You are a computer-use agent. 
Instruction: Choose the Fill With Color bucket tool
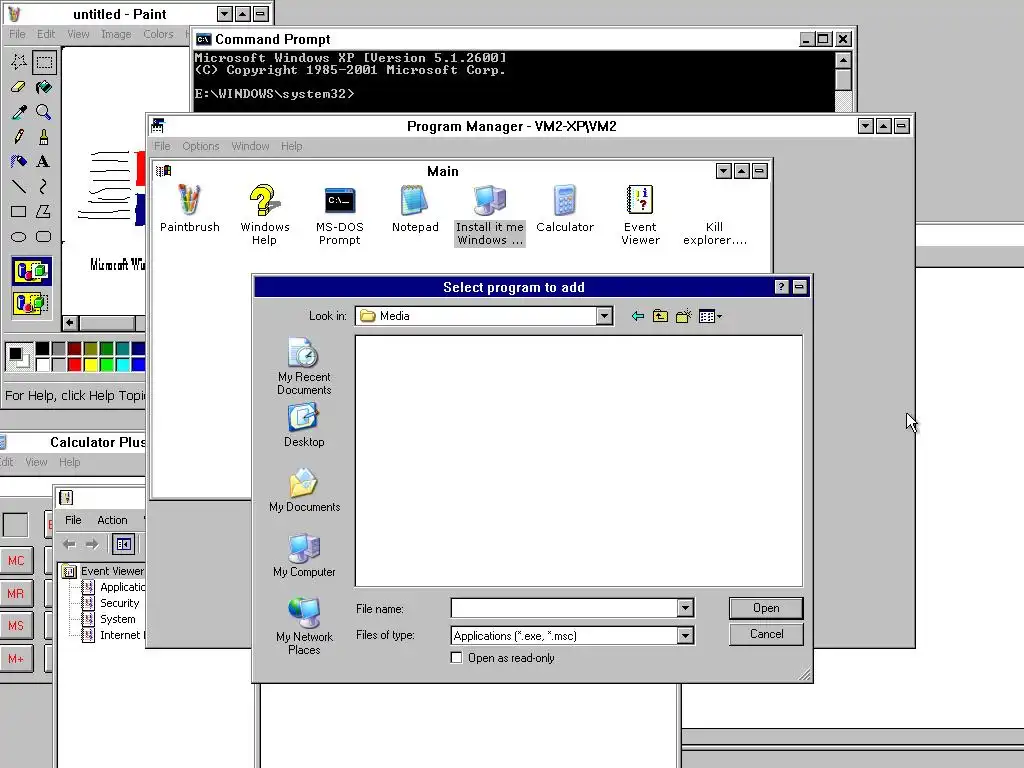(x=44, y=87)
